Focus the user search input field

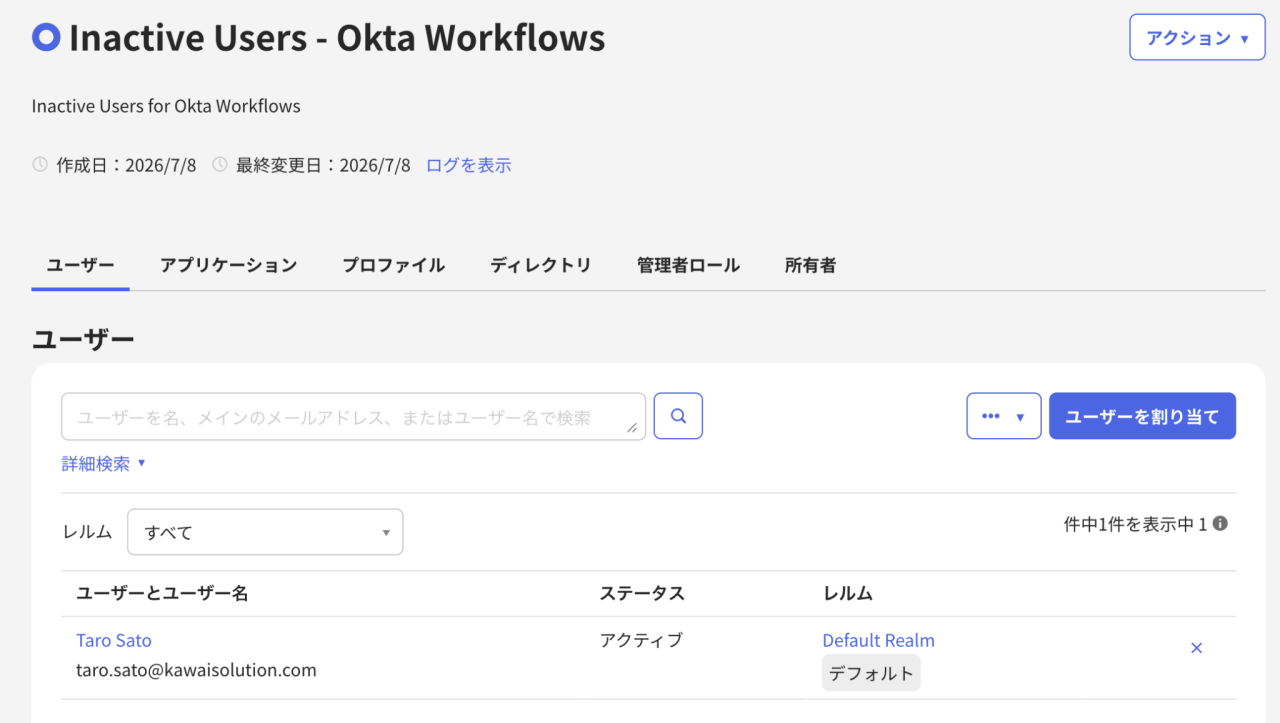[353, 416]
